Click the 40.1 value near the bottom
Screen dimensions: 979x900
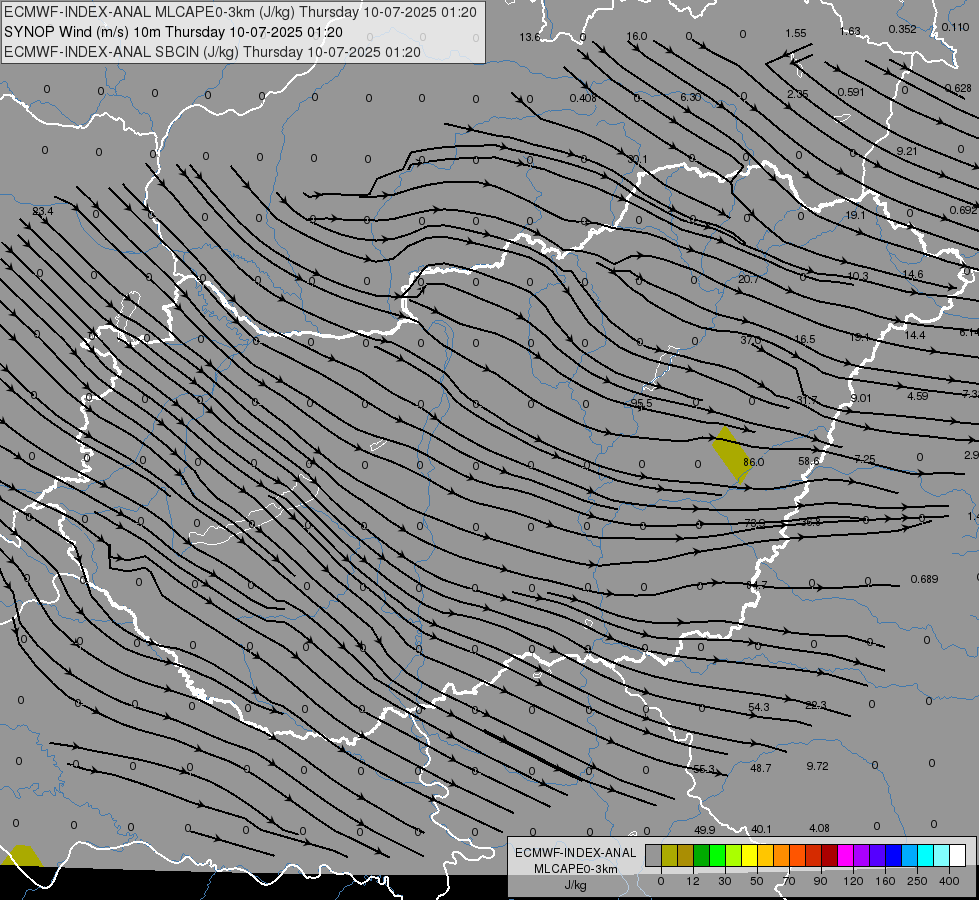click(761, 829)
